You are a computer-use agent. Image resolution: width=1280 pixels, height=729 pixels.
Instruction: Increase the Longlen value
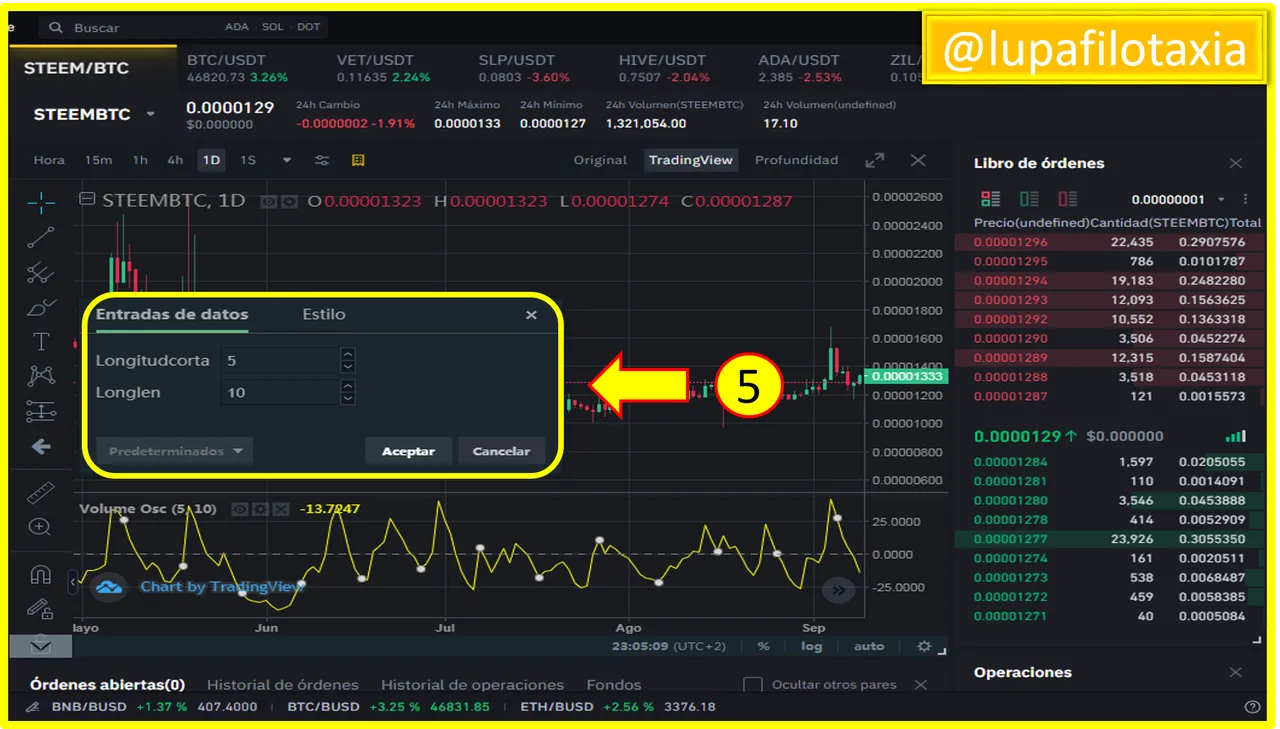(348, 386)
